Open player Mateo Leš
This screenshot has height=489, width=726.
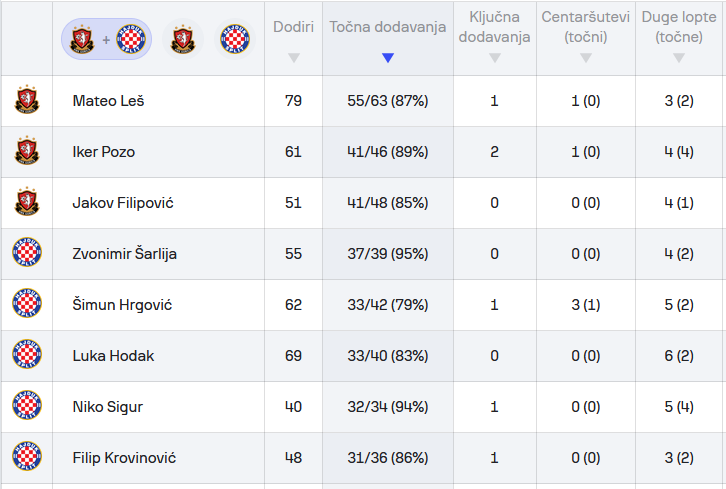(108, 101)
